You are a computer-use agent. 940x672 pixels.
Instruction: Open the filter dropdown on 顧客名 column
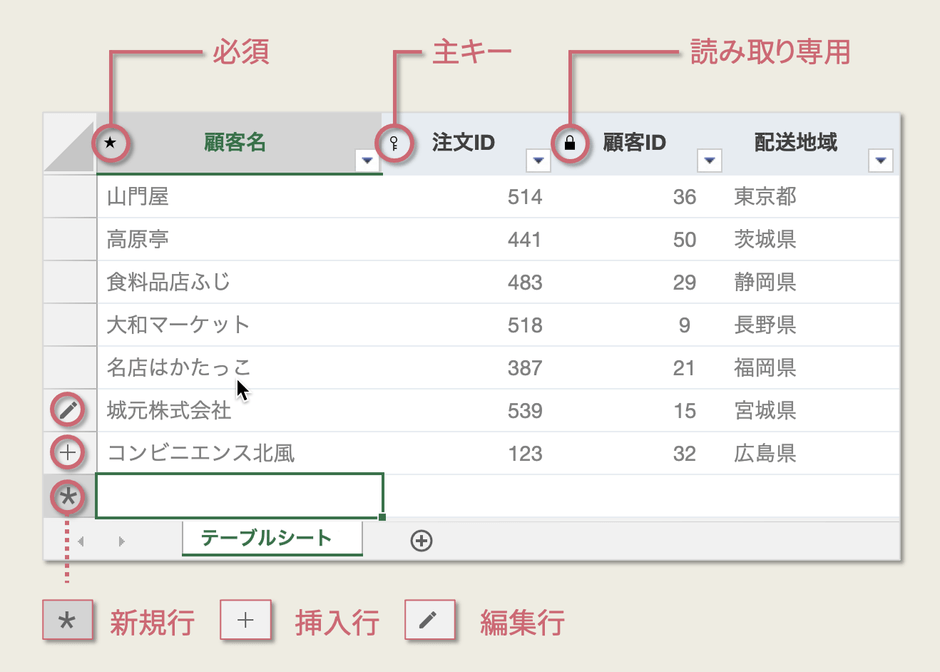pyautogui.click(x=368, y=160)
